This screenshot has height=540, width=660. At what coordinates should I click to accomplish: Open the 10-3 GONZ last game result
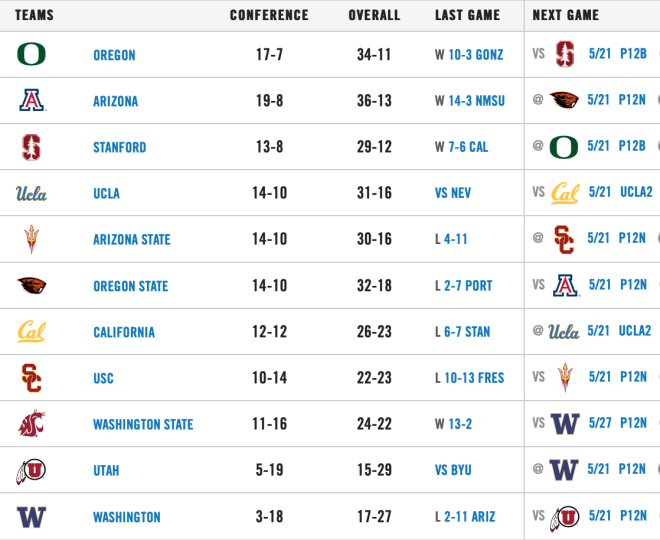[x=476, y=55]
